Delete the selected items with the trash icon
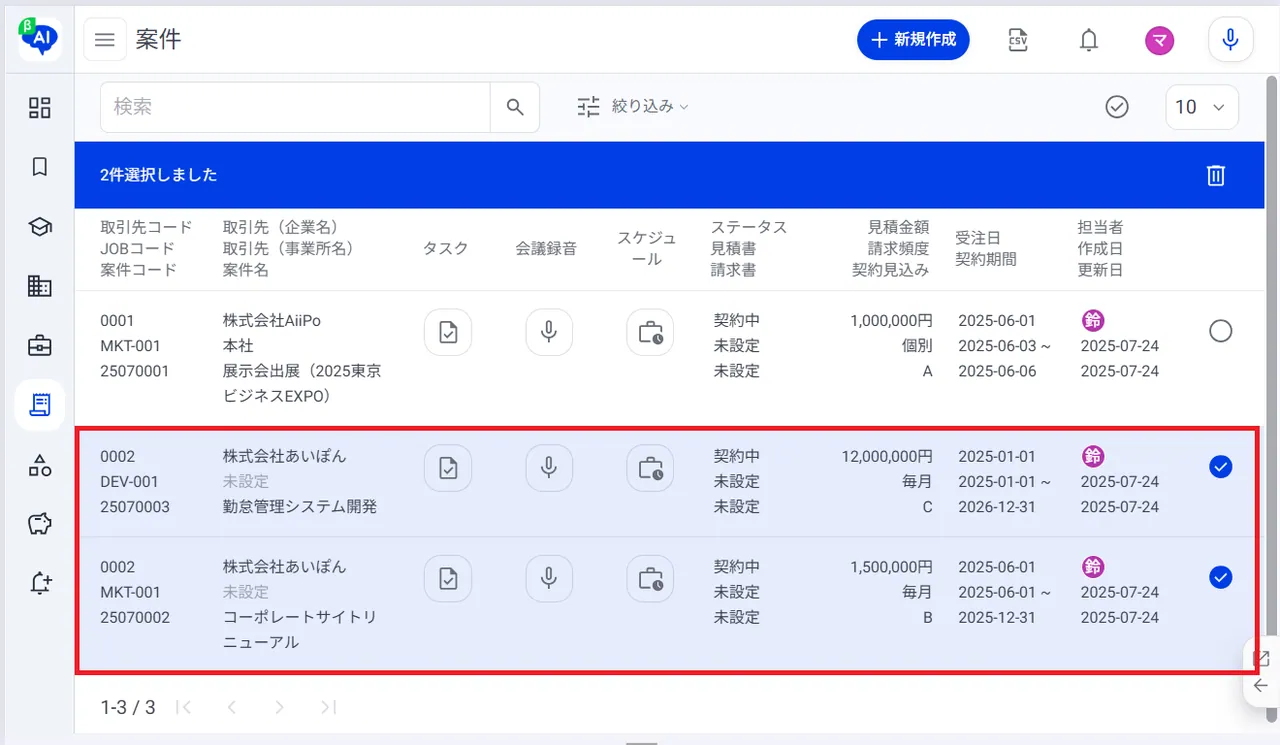 (x=1216, y=175)
